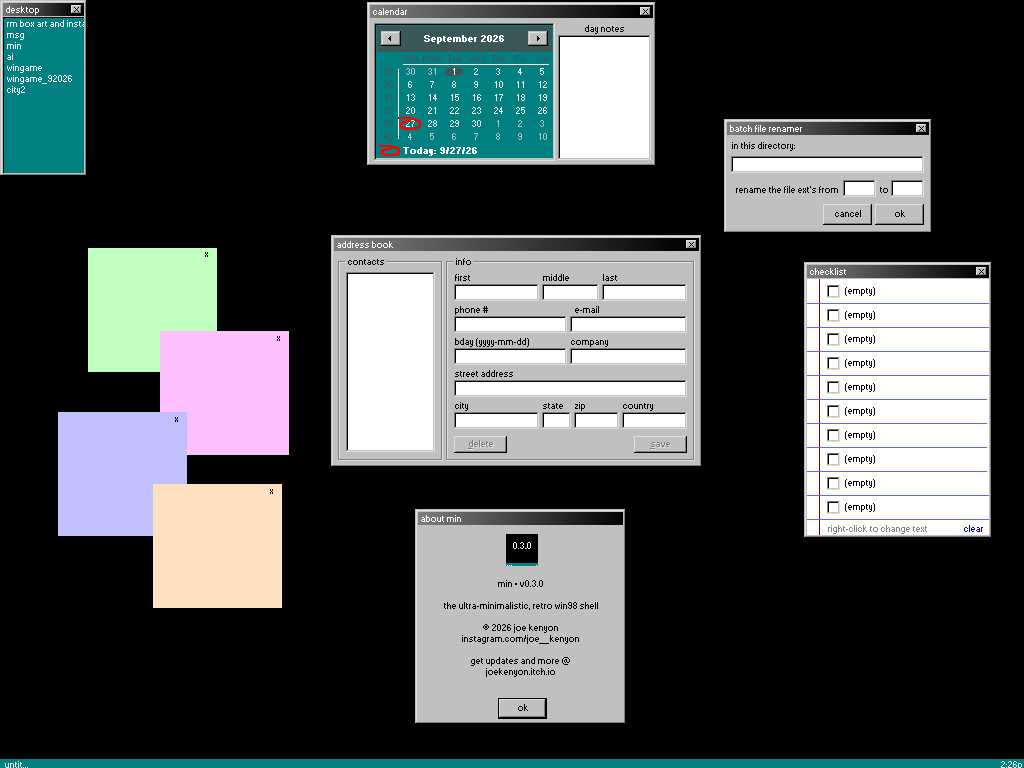Click 'Today: 9/27/26' in calendar

point(440,151)
